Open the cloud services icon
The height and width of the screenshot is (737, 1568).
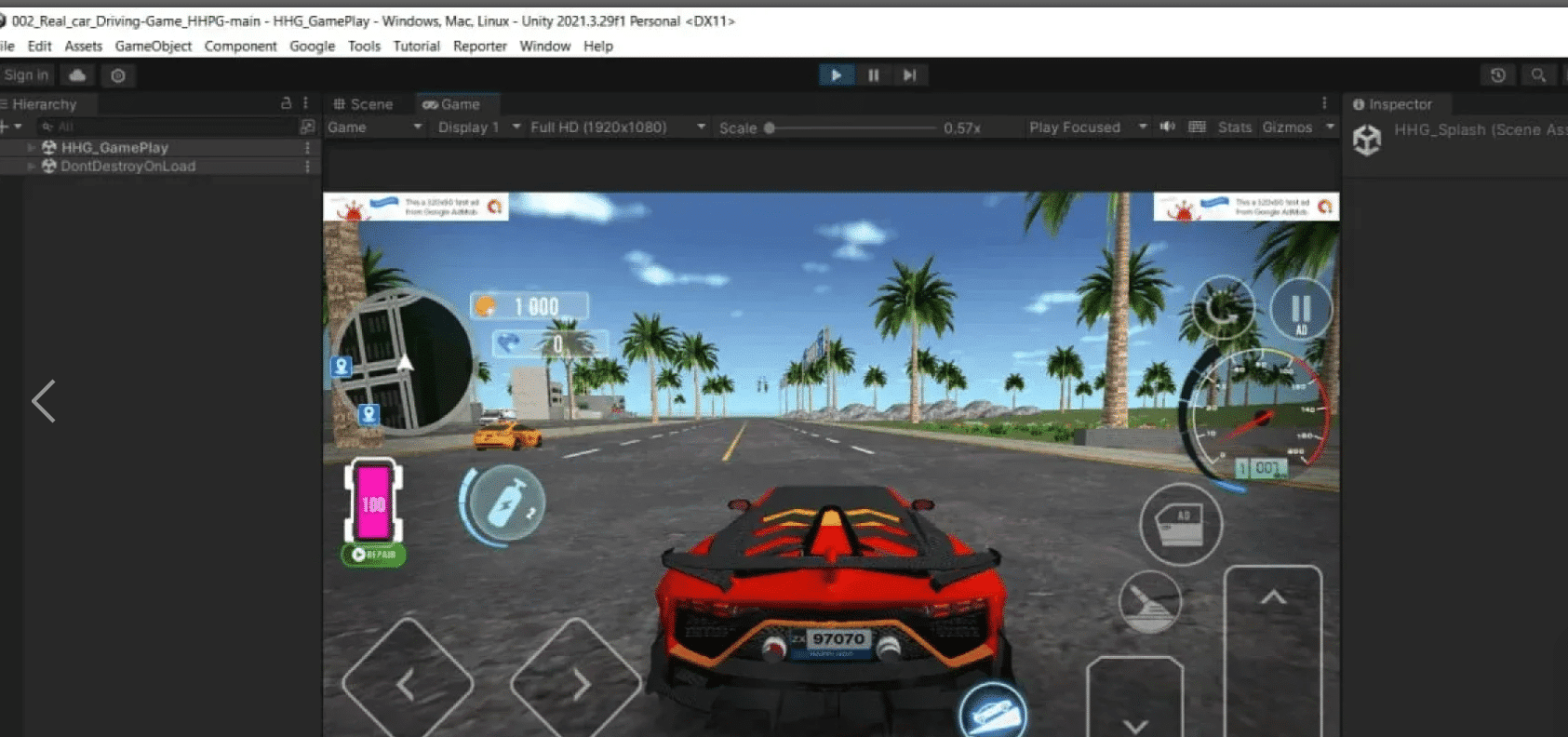[x=78, y=75]
